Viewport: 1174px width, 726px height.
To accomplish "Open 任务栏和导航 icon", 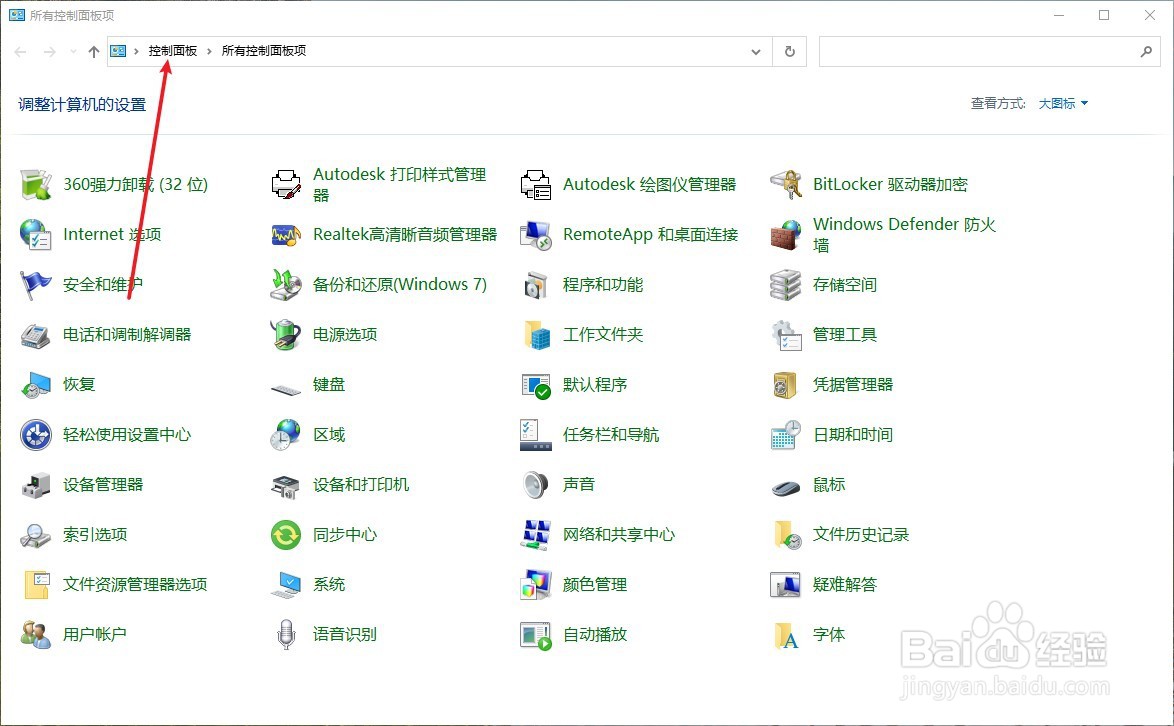I will 535,435.
